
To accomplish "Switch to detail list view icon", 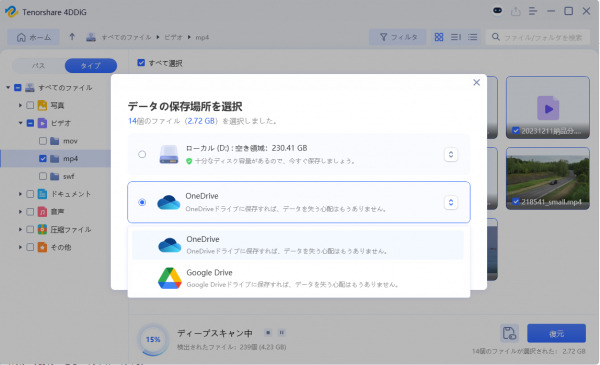I will tap(456, 37).
